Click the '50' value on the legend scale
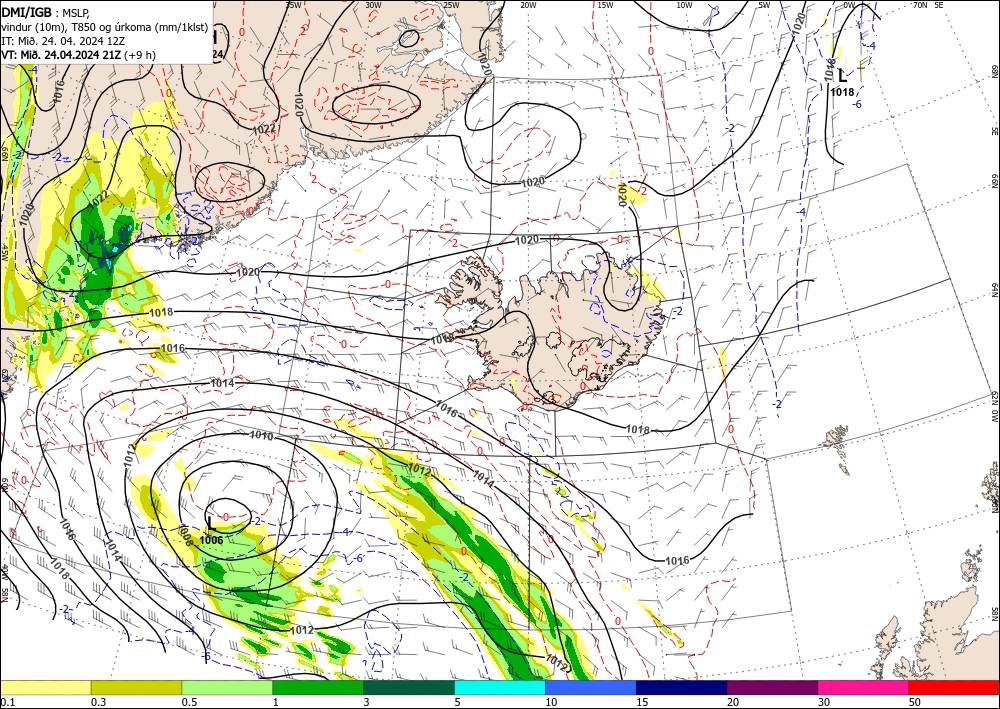 (915, 702)
